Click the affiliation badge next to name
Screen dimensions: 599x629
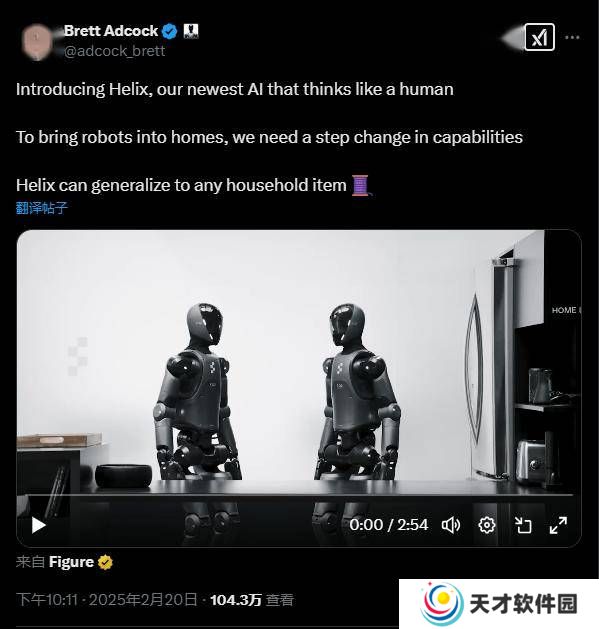[x=191, y=31]
